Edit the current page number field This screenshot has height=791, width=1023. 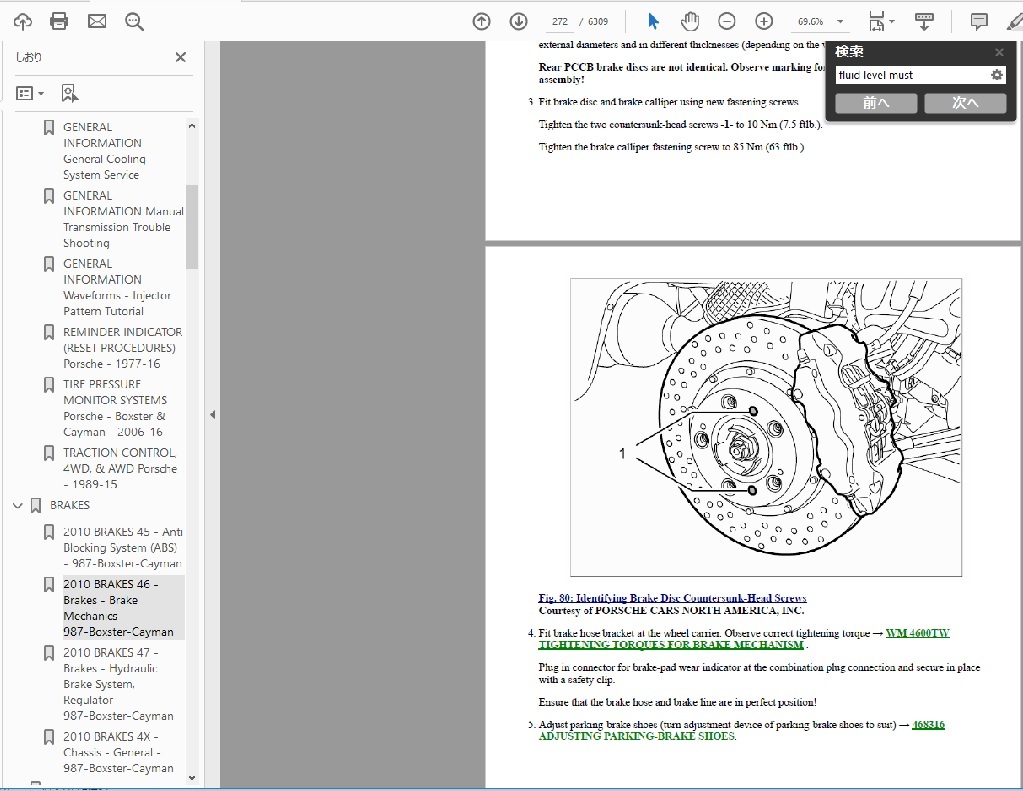[560, 22]
